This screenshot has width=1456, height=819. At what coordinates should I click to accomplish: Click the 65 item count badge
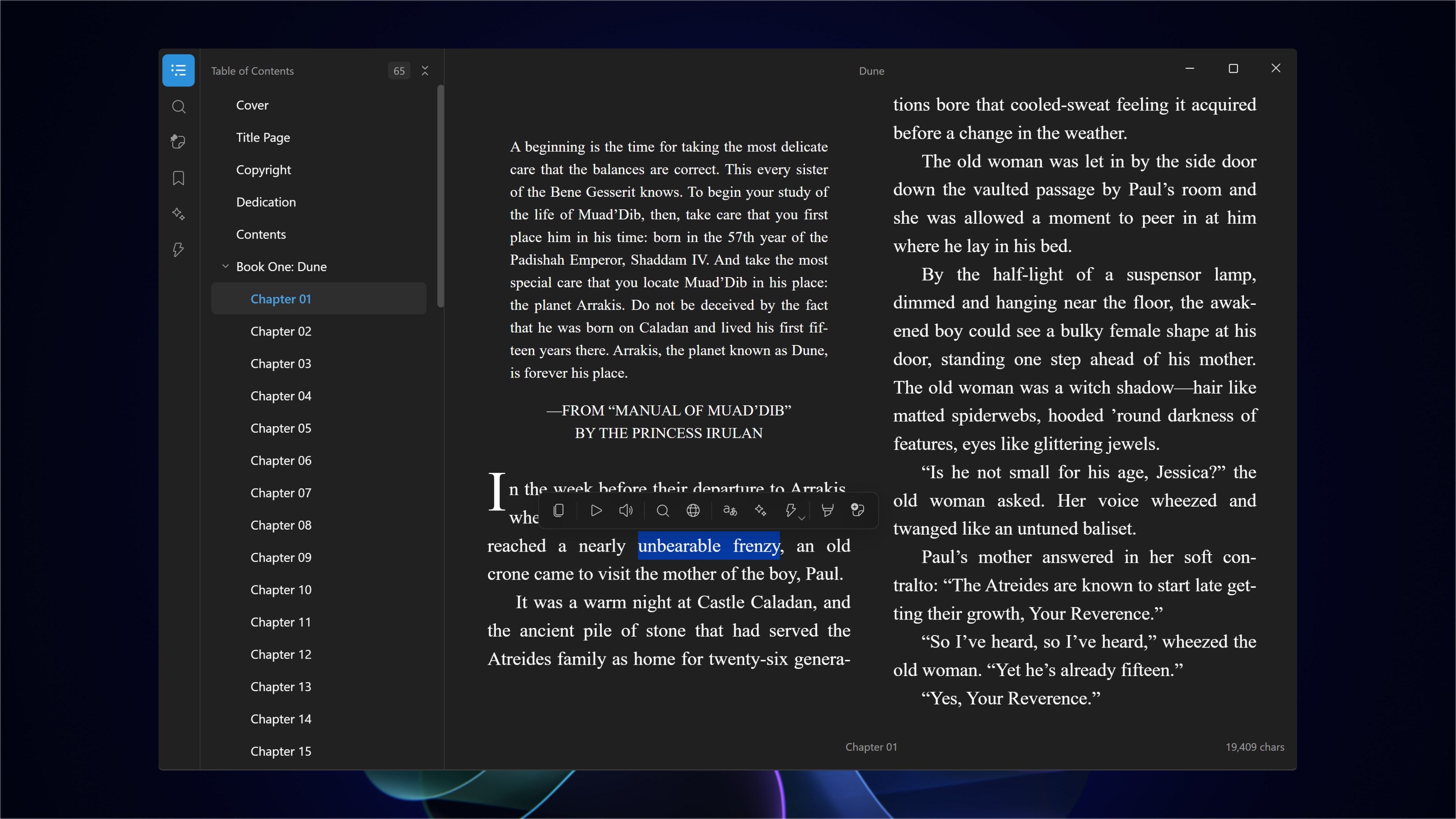point(399,71)
